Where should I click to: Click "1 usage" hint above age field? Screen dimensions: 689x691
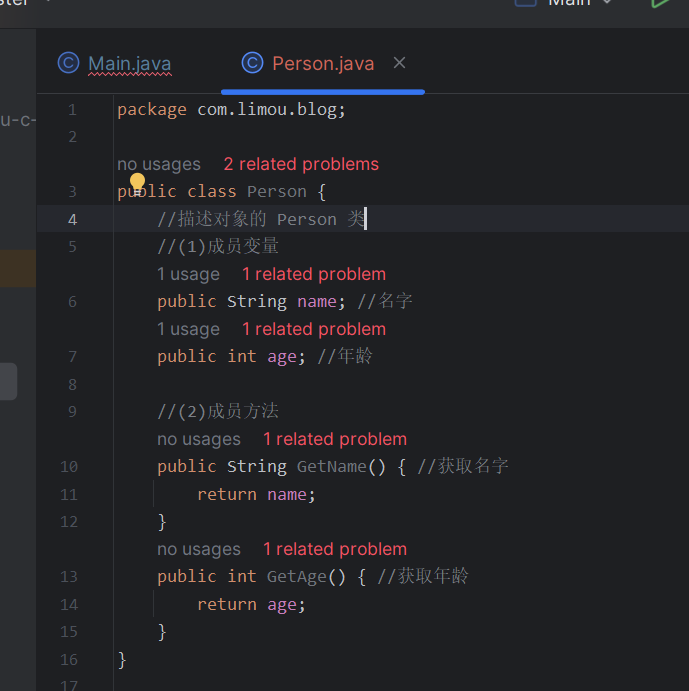coord(188,329)
